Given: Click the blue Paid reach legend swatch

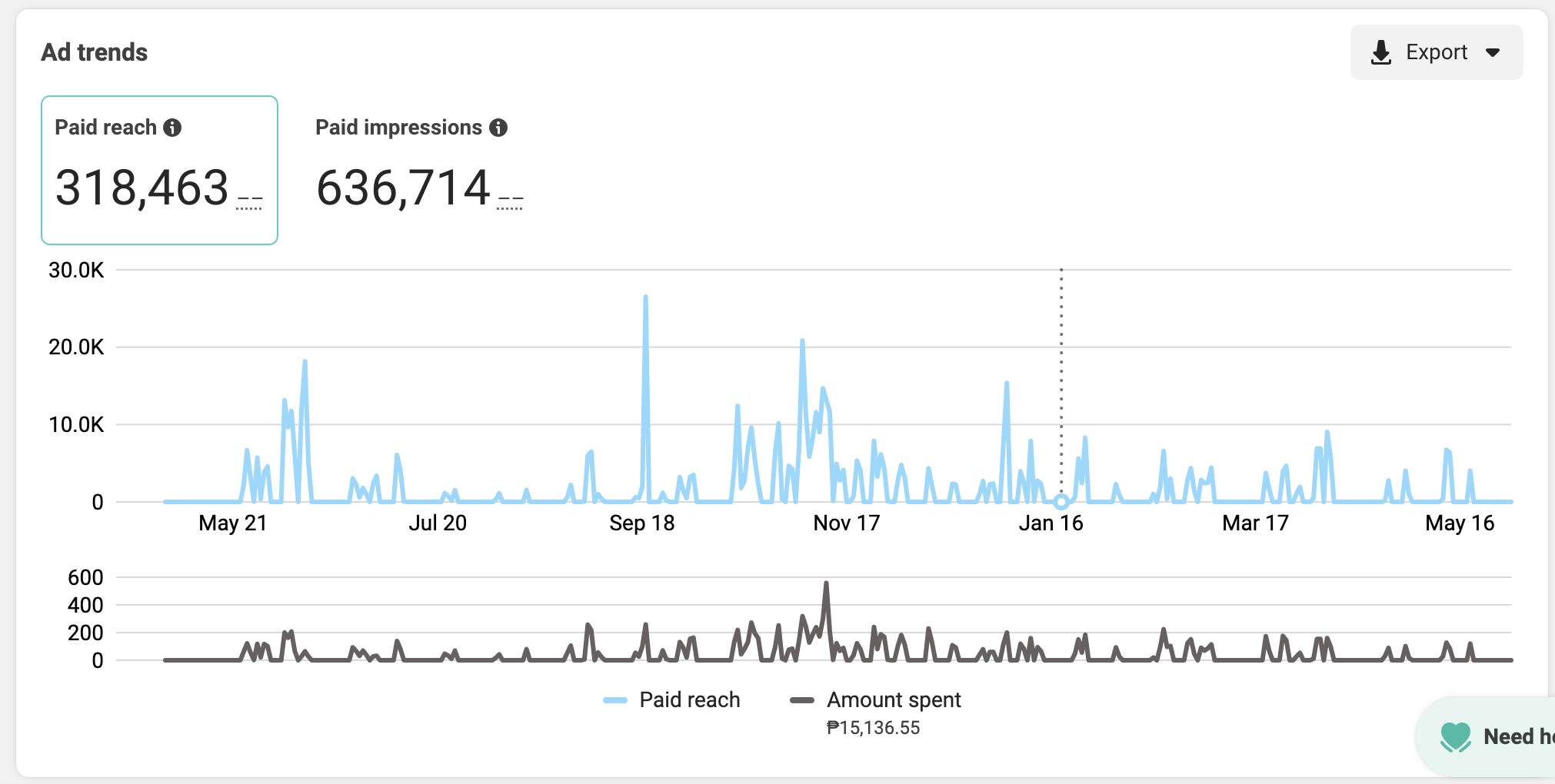Looking at the screenshot, I should pos(615,700).
